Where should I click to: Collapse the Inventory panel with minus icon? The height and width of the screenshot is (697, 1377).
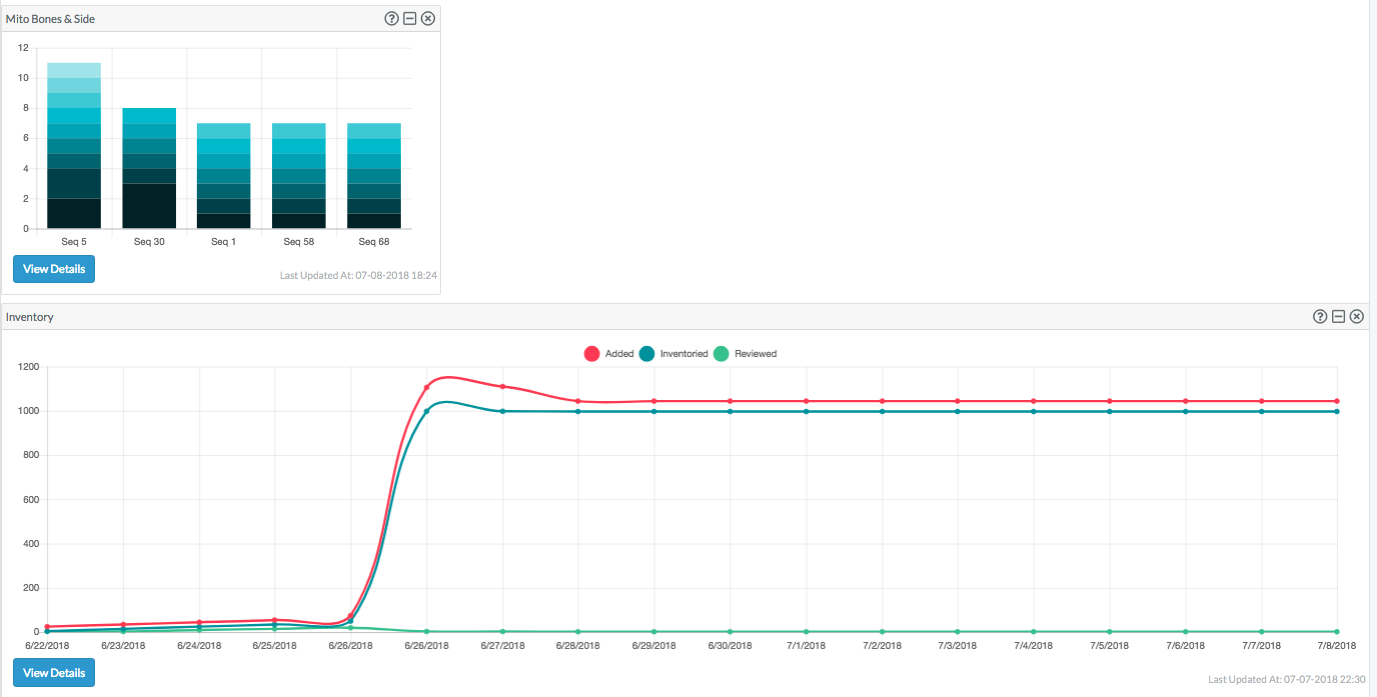[x=1338, y=316]
